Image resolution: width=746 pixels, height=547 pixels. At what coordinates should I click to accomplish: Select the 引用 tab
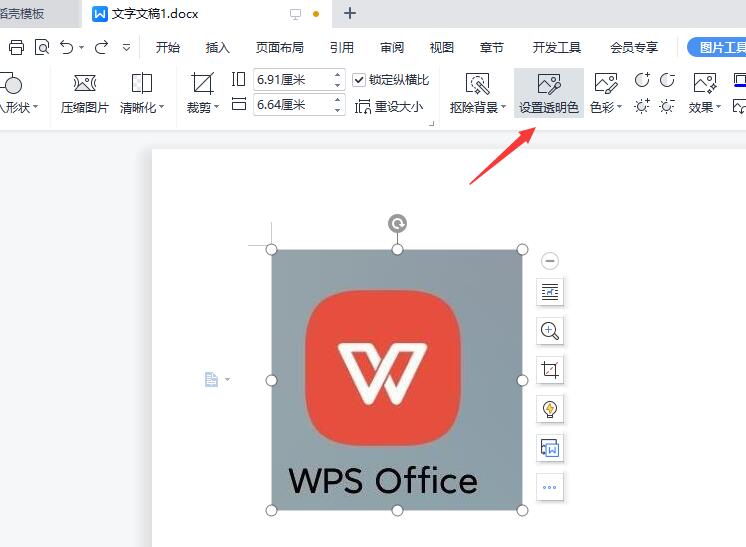(x=342, y=48)
